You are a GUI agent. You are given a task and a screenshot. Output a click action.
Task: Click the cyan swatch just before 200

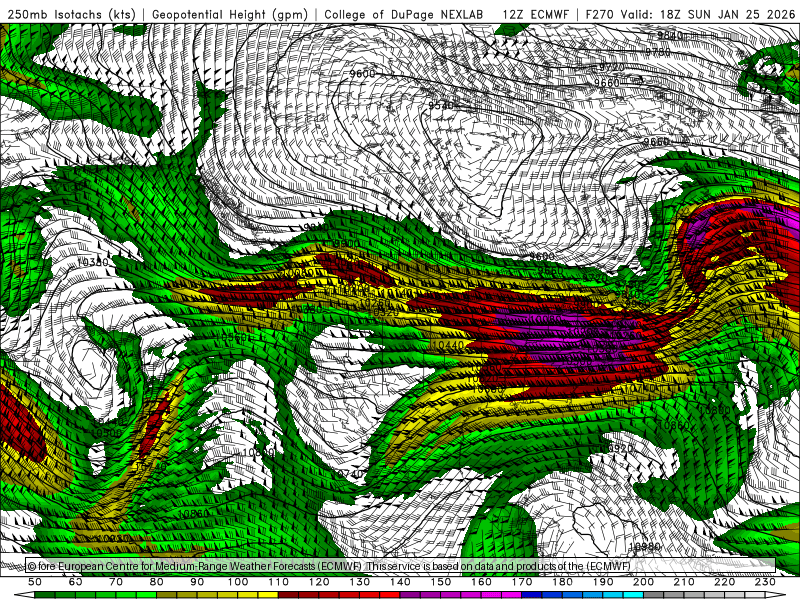[x=634, y=595]
